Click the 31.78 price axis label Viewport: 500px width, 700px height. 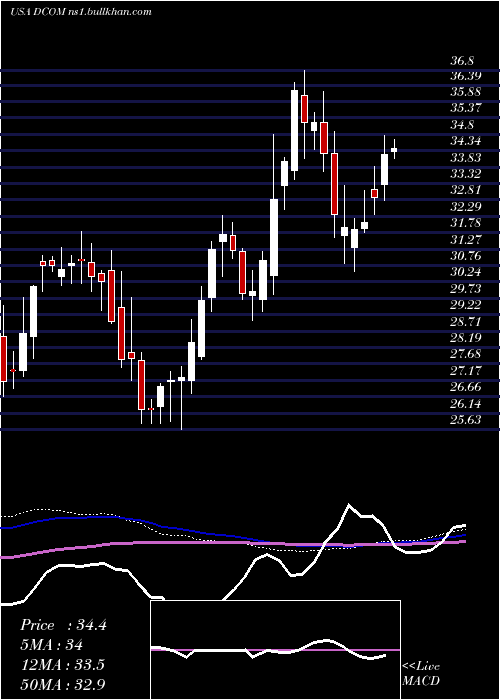tap(466, 223)
